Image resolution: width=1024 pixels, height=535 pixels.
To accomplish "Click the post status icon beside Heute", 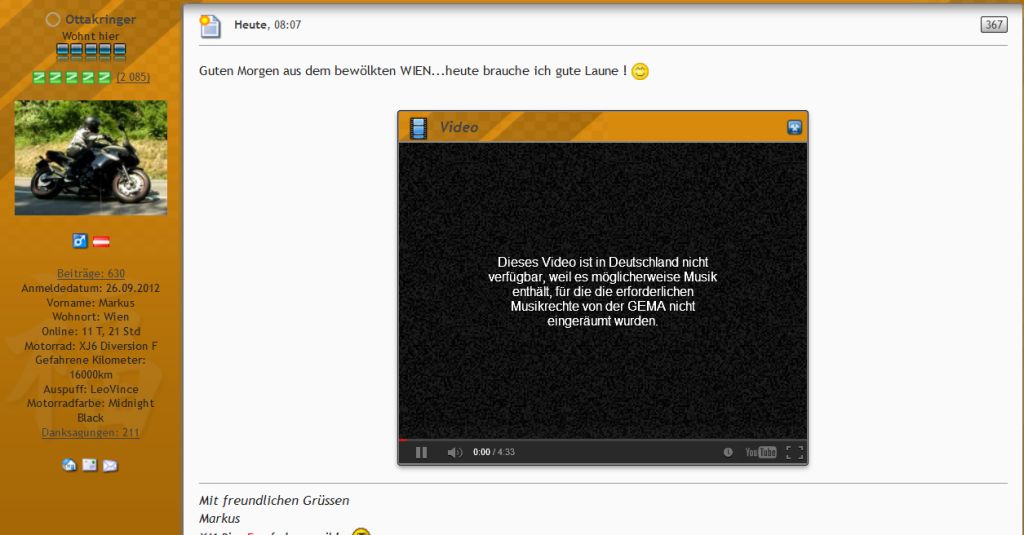I will click(x=210, y=25).
